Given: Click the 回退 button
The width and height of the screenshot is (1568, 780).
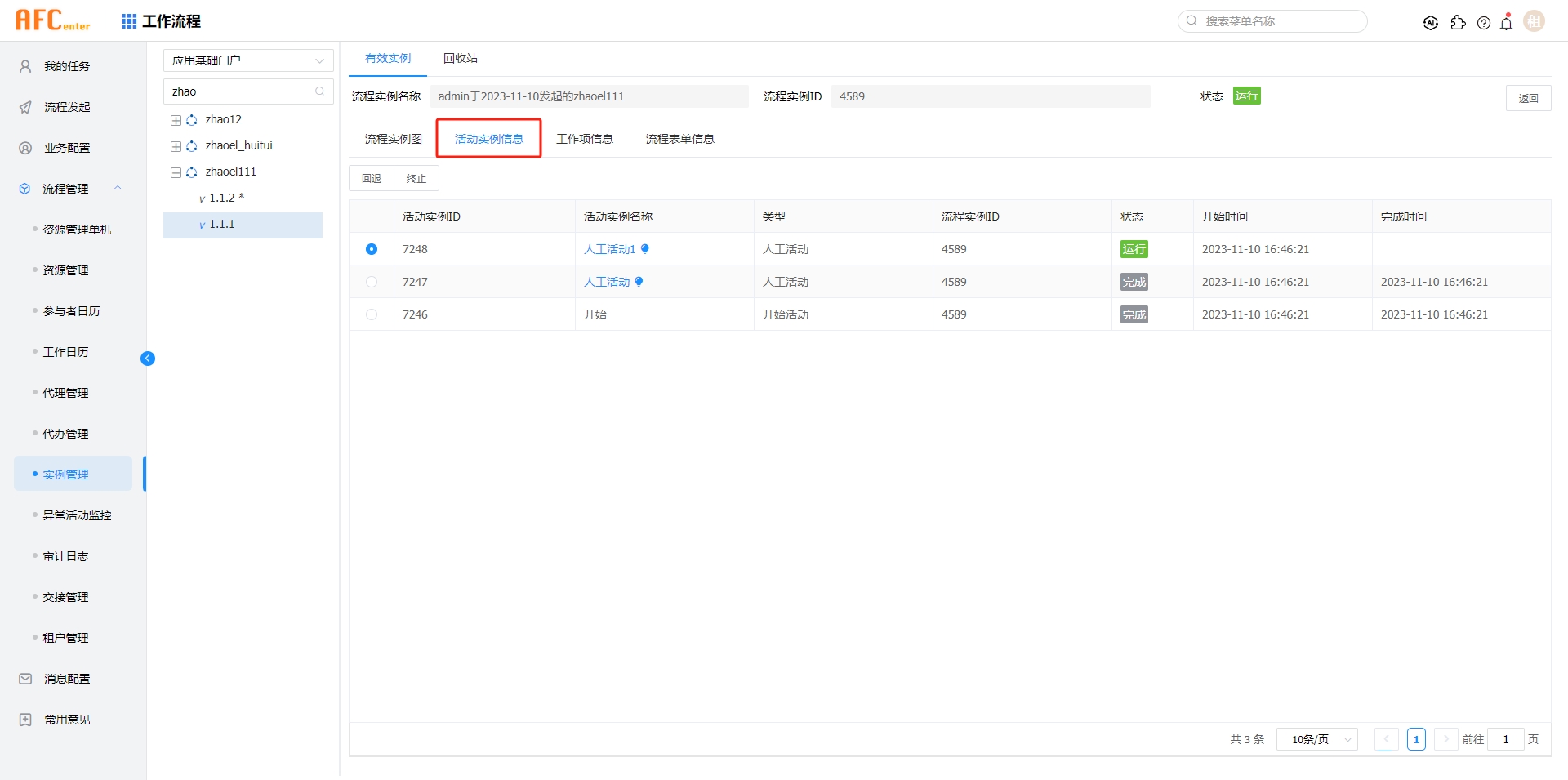Looking at the screenshot, I should click(372, 178).
